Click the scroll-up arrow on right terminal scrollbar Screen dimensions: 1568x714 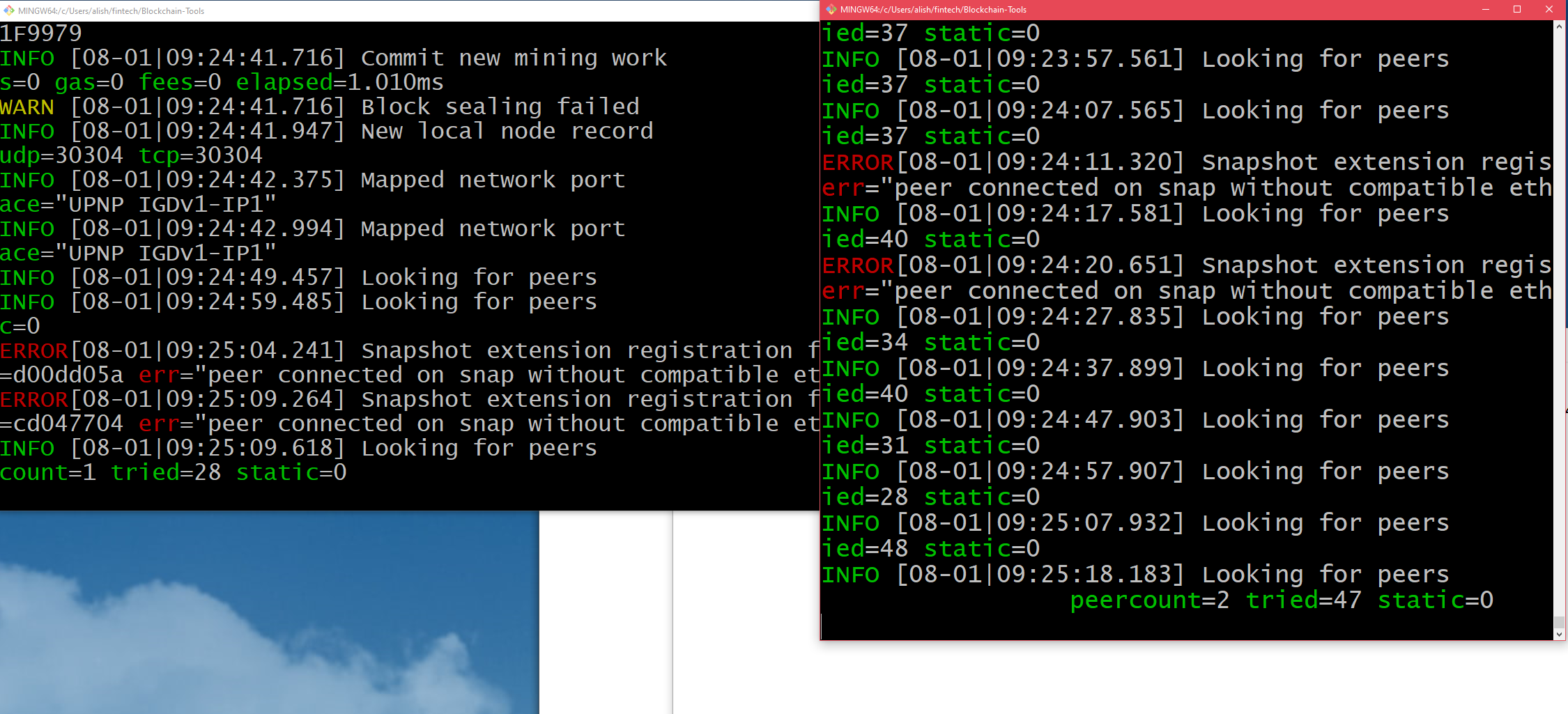tap(1558, 26)
